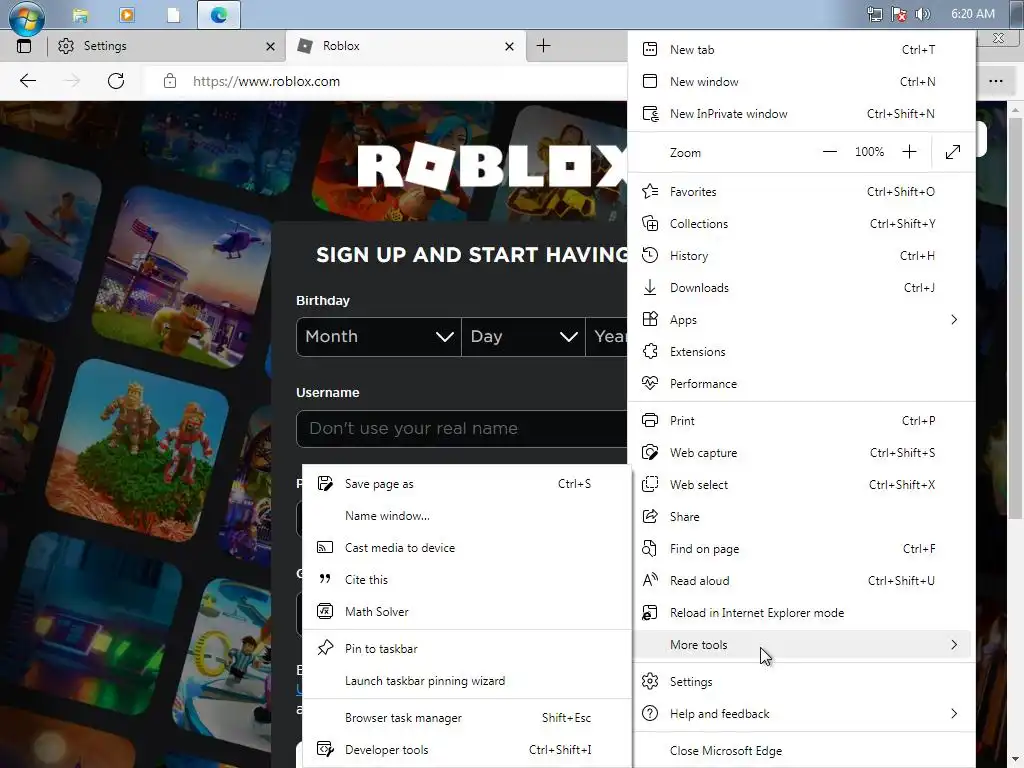This screenshot has width=1024, height=768.
Task: Click the Action Center flag tray icon
Action: [899, 14]
